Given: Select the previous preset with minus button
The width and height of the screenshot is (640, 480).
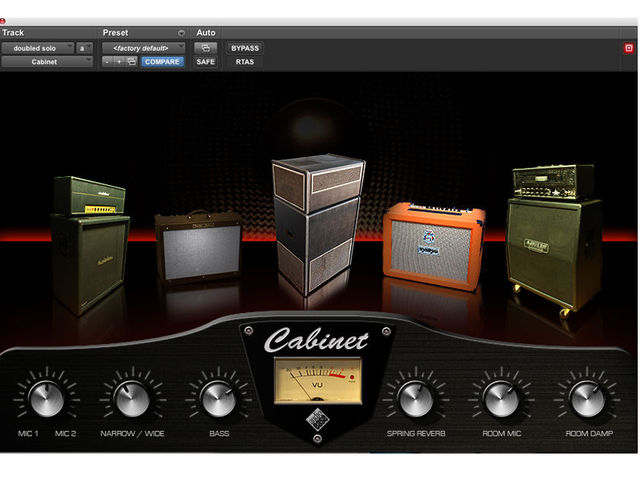Looking at the screenshot, I should point(107,62).
